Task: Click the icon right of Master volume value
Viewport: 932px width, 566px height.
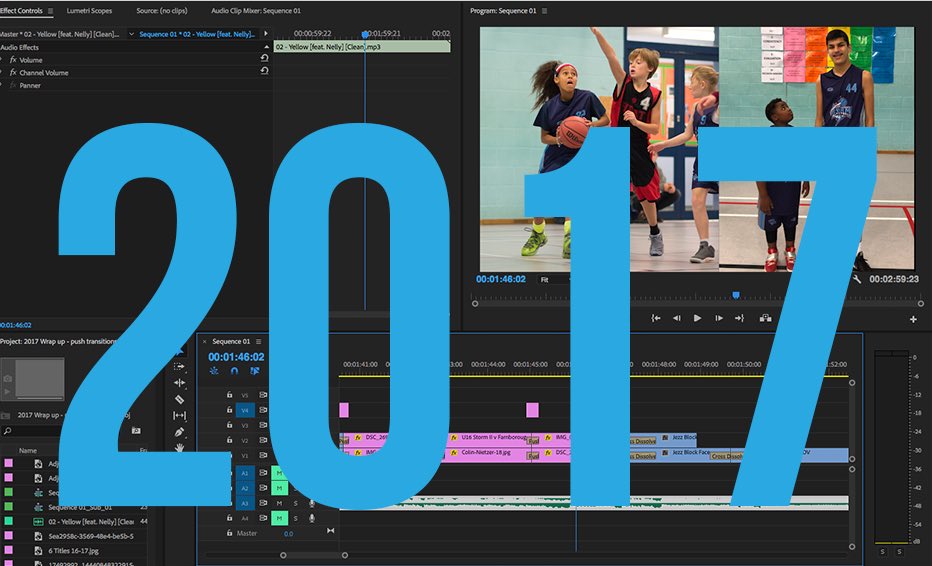Action: pos(330,531)
